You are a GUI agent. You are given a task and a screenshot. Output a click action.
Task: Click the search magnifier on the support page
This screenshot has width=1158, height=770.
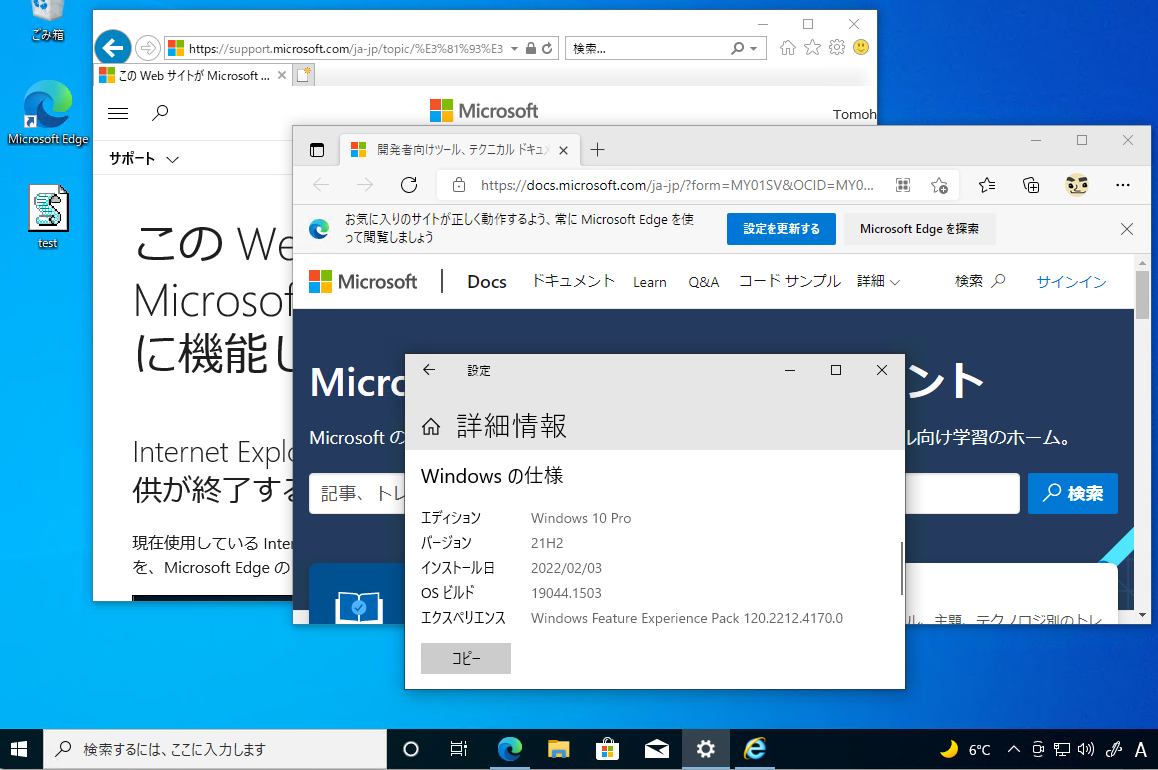160,113
